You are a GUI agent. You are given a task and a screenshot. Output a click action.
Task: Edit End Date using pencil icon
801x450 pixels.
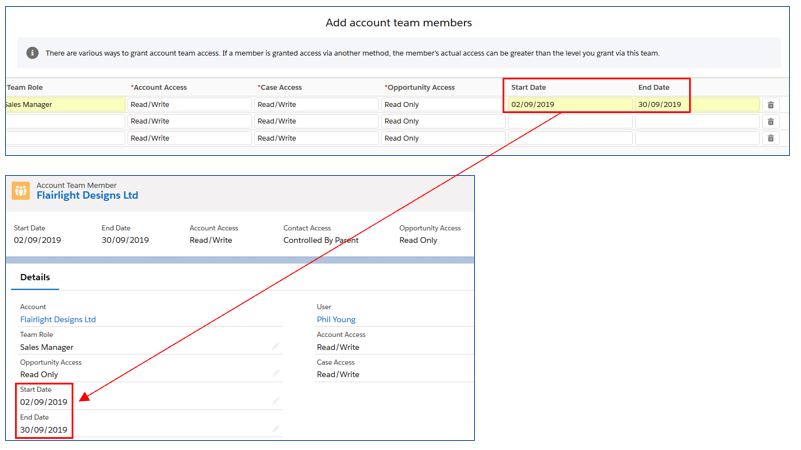276,429
